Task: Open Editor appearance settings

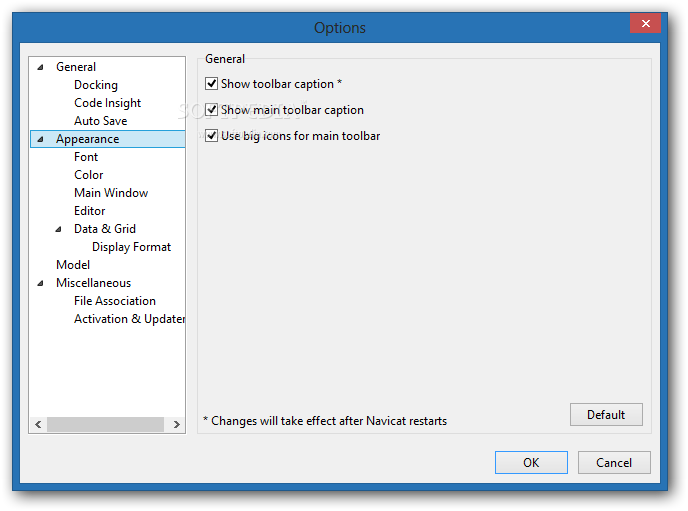Action: pyautogui.click(x=90, y=211)
